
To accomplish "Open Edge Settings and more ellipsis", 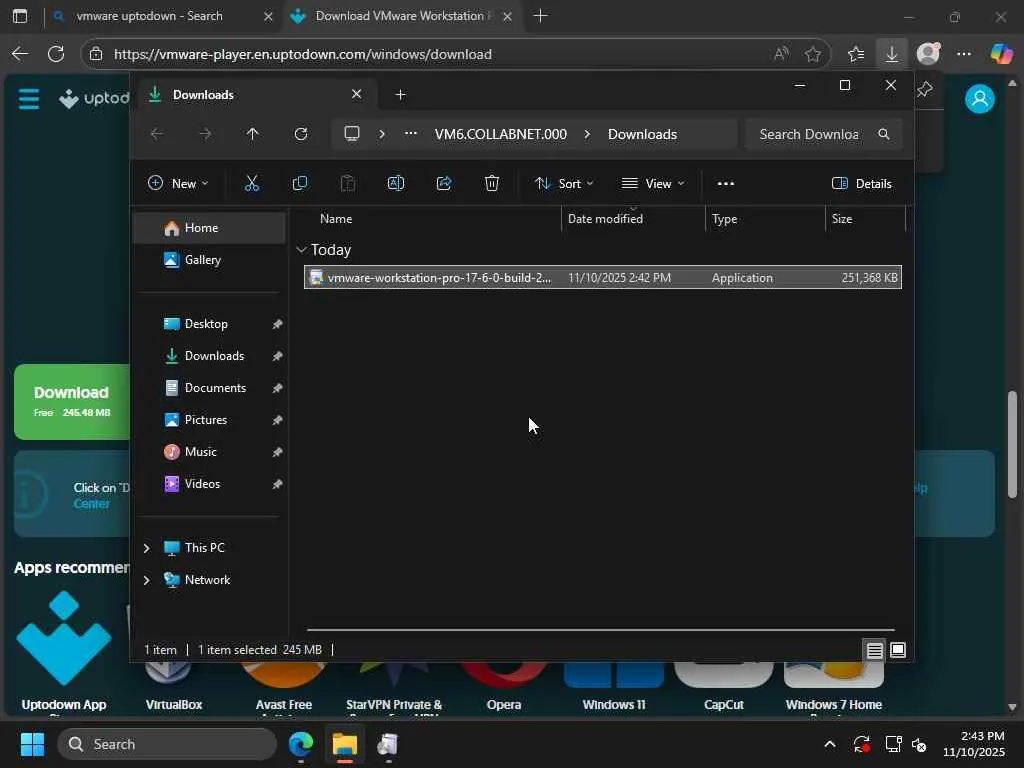I will point(964,54).
